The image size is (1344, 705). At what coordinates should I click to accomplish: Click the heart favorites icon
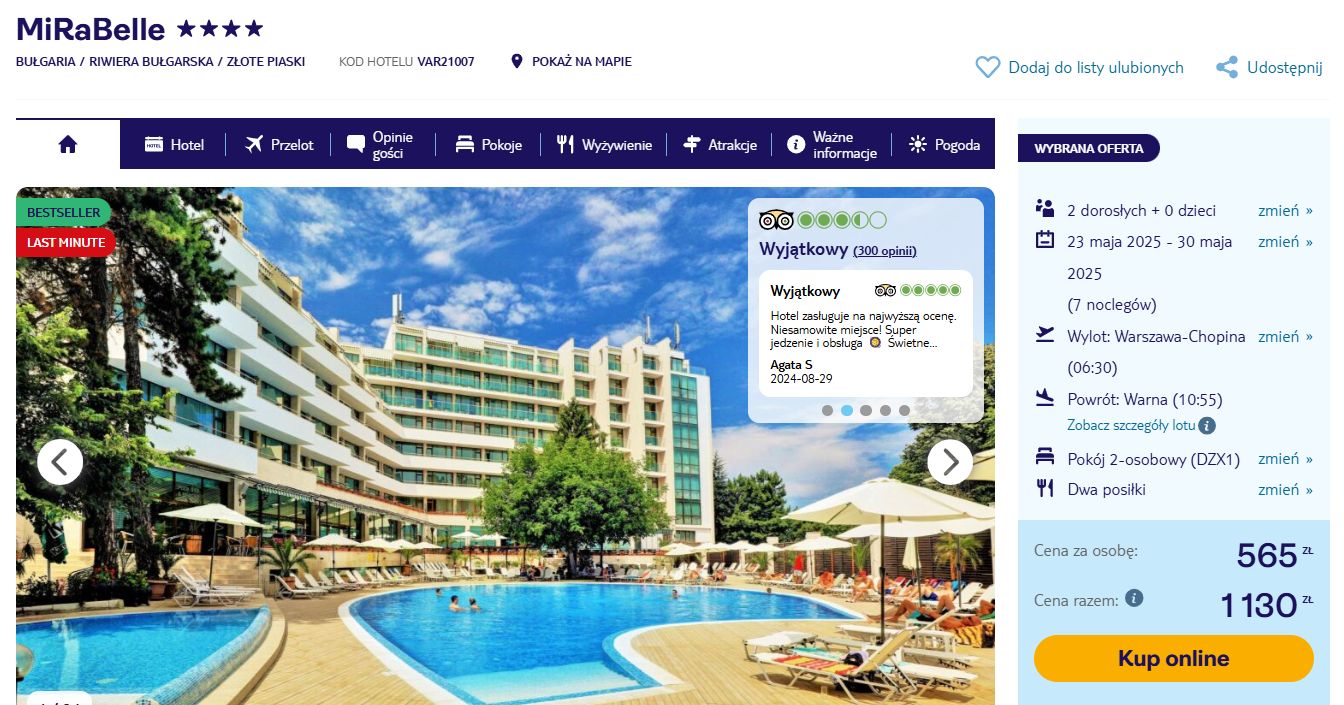(x=987, y=67)
